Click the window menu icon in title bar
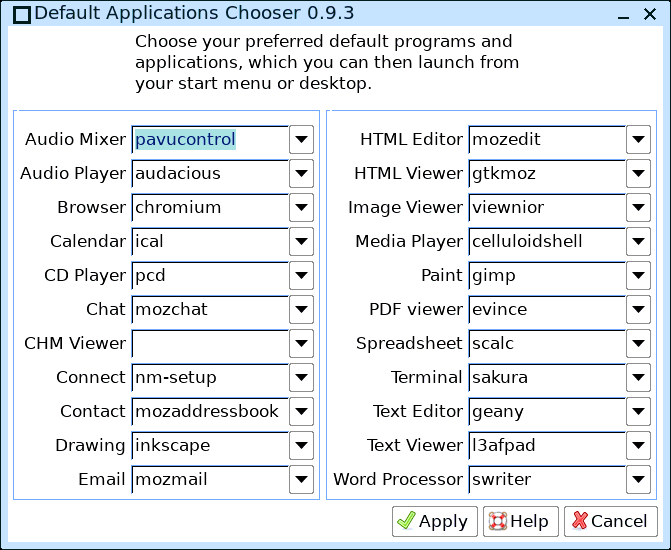Viewport: 671px width, 550px height. coord(21,15)
